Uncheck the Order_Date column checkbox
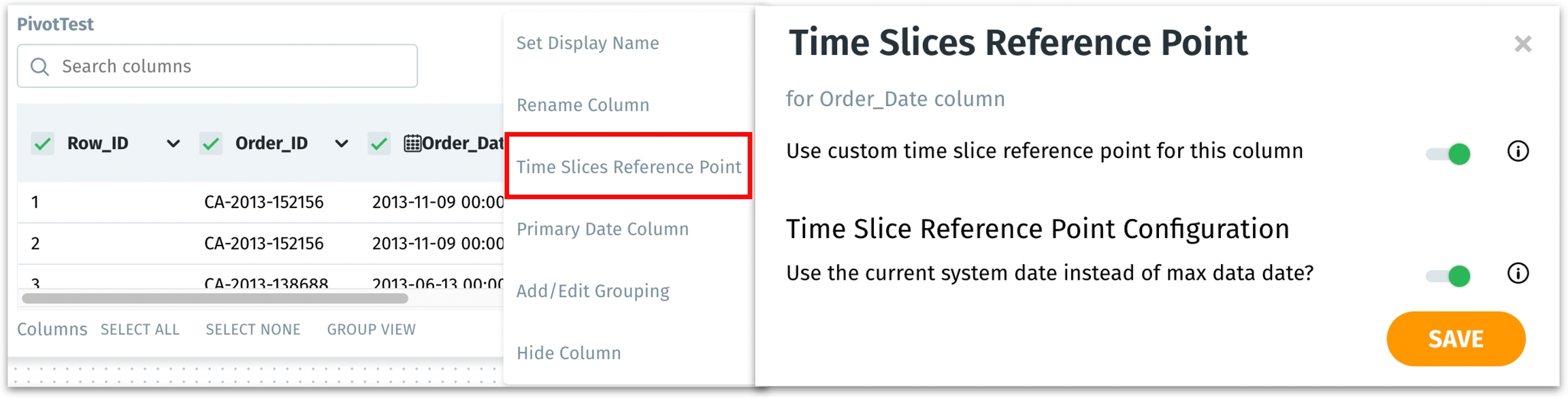The image size is (1568, 398). tap(379, 144)
